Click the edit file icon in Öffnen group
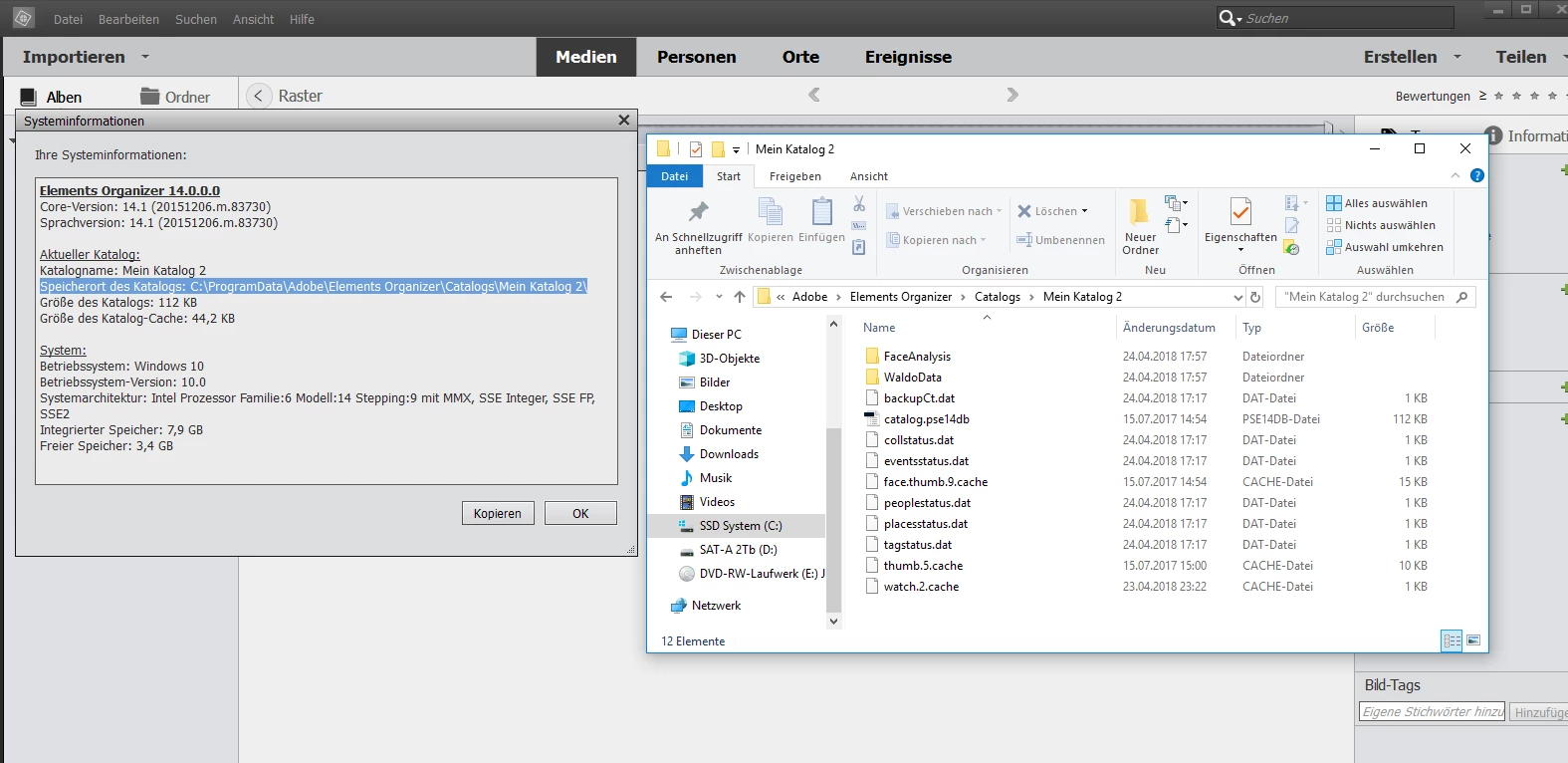 1291,226
